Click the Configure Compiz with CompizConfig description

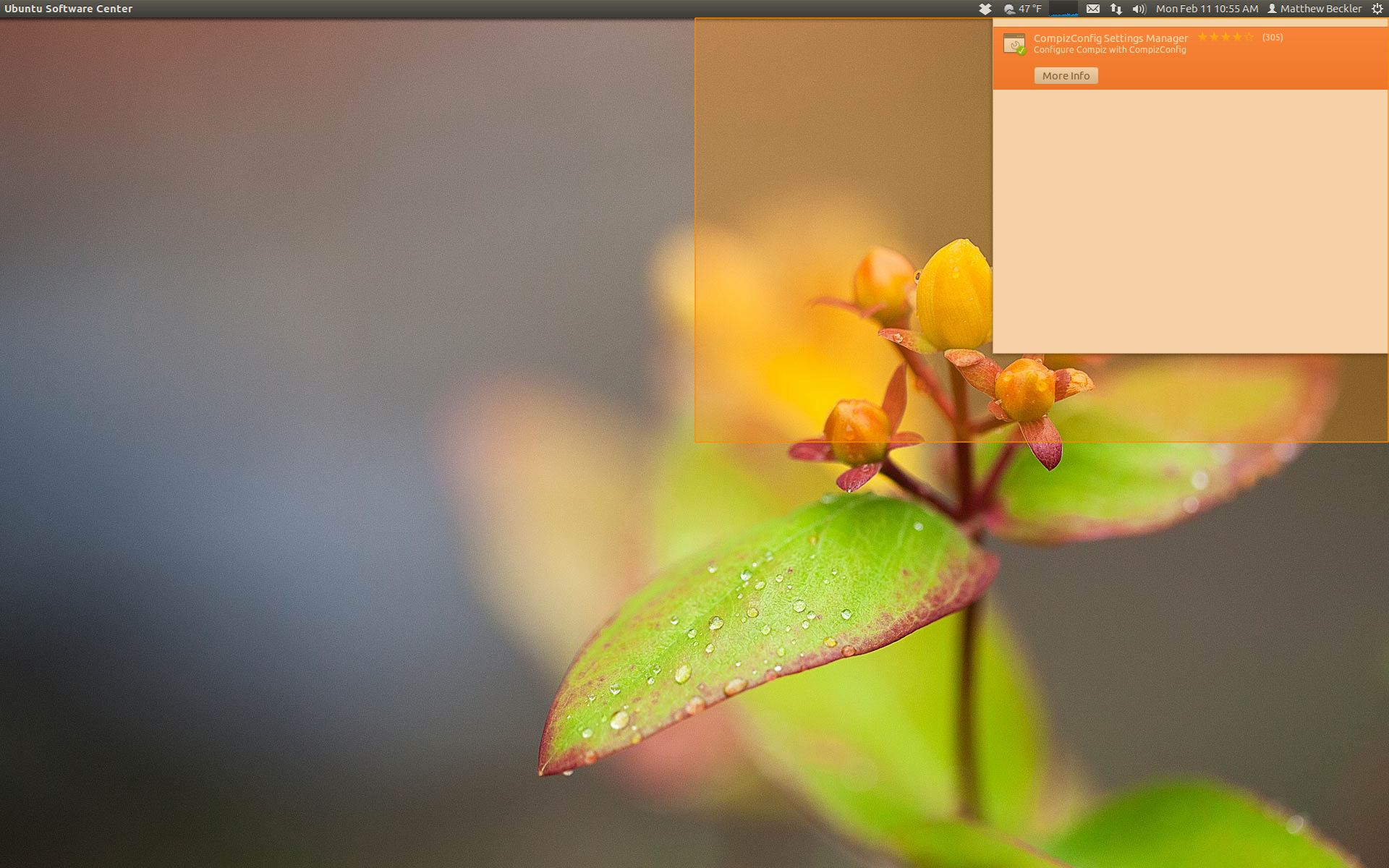tap(1110, 50)
